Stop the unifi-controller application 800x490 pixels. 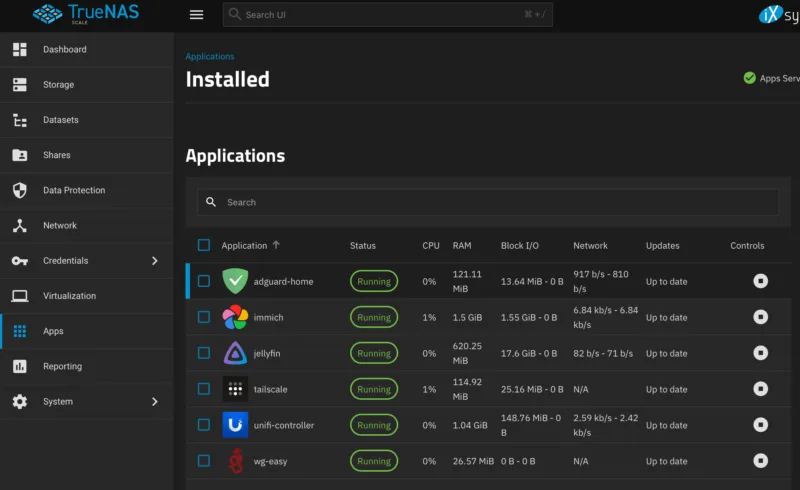tap(760, 425)
